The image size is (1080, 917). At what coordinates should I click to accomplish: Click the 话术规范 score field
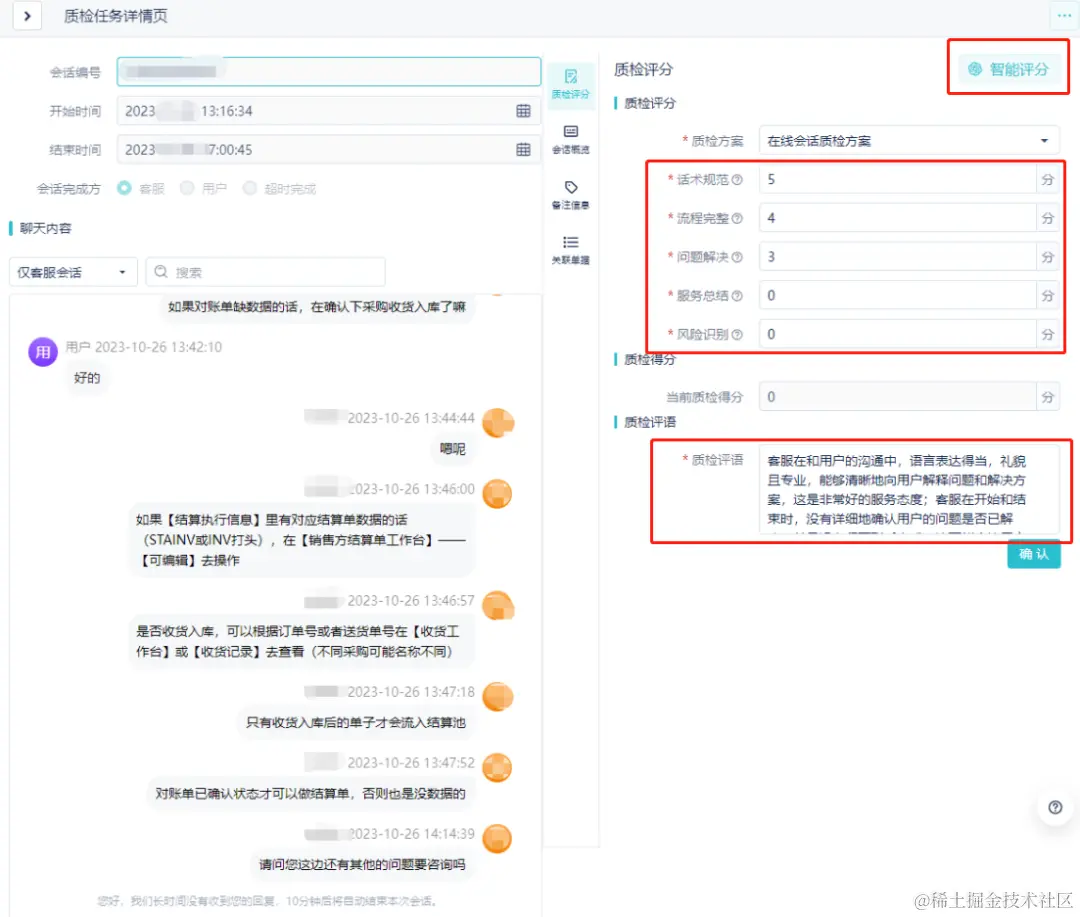[x=897, y=179]
